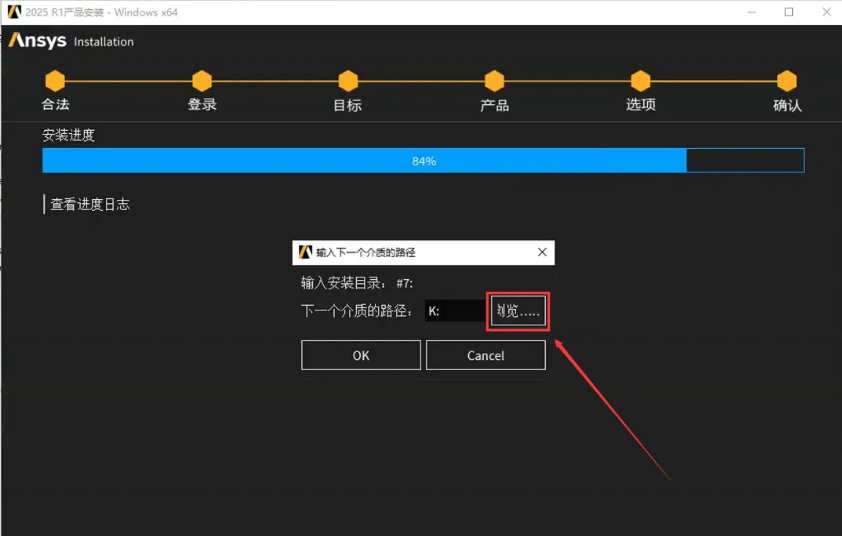Confirm media path with OK button
The image size is (842, 536).
(361, 355)
